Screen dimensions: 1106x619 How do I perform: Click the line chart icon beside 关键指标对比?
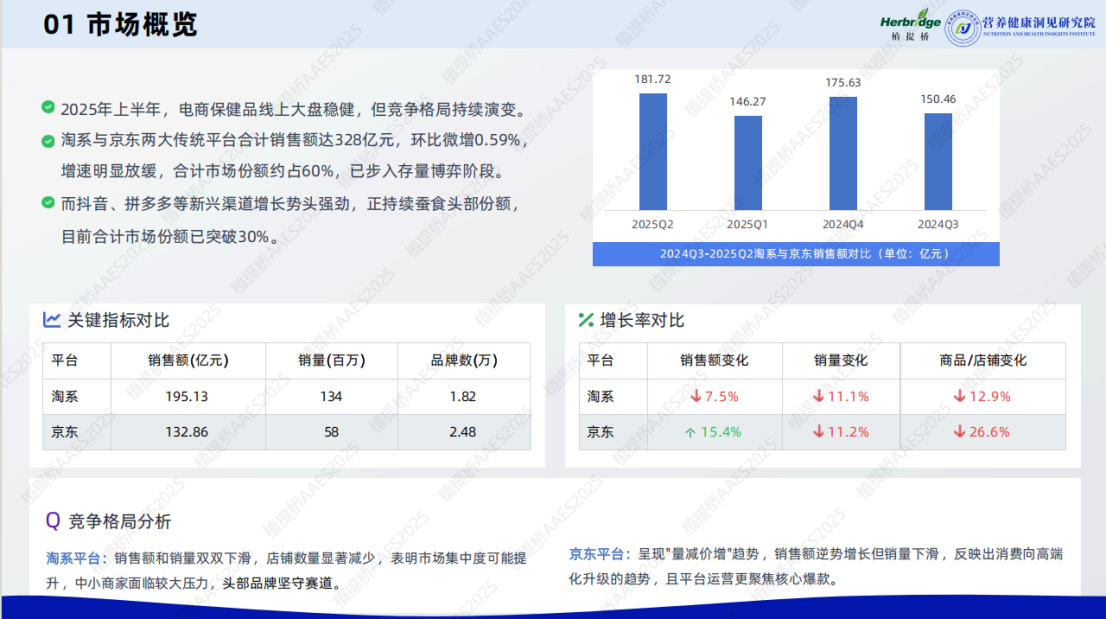(52, 320)
